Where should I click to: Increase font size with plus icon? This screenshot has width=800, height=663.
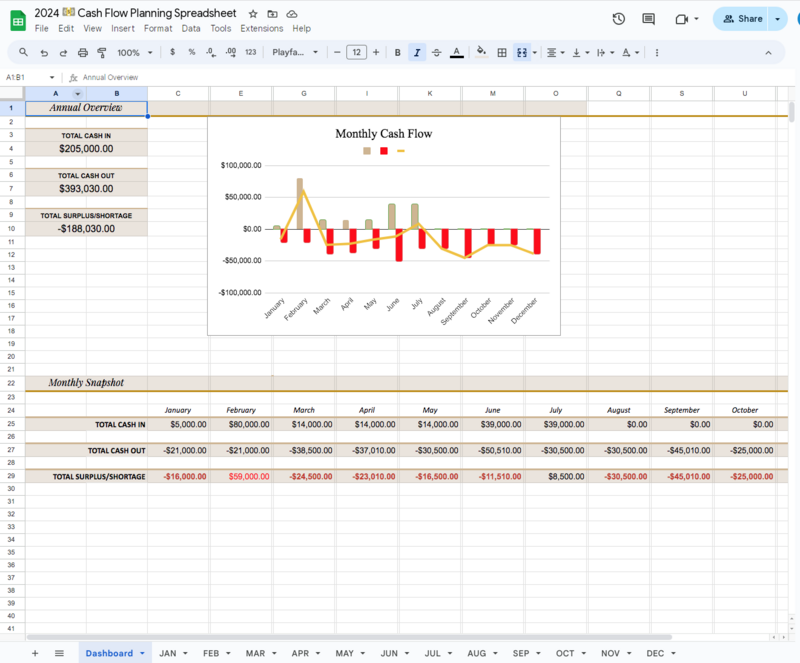coord(376,52)
